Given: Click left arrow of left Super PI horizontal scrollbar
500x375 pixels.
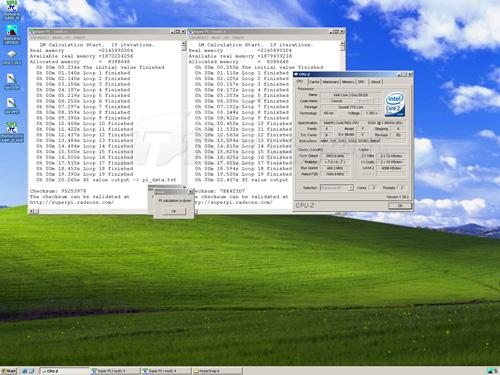Looking at the screenshot, I should tap(32, 211).
